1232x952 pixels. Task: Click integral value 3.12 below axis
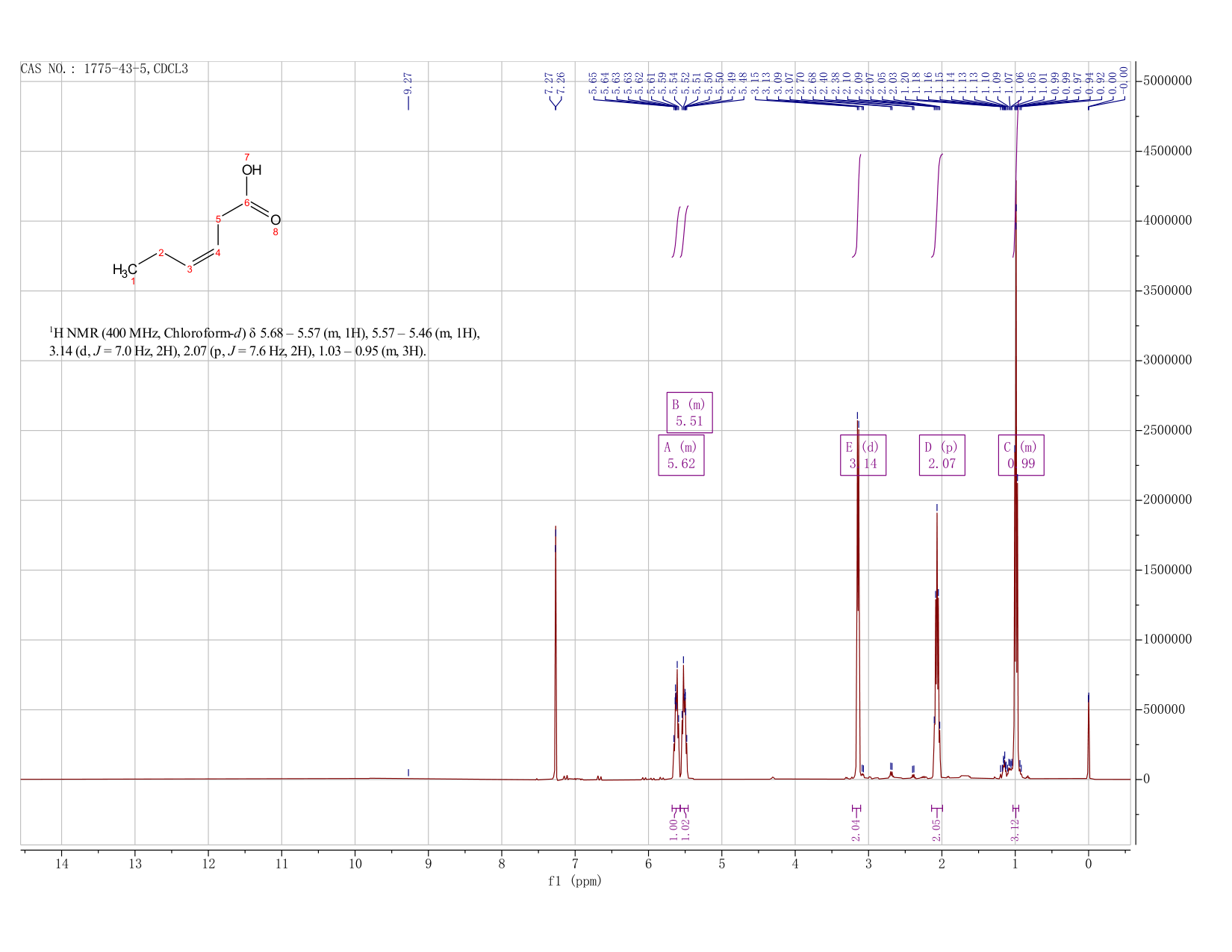point(1015,829)
